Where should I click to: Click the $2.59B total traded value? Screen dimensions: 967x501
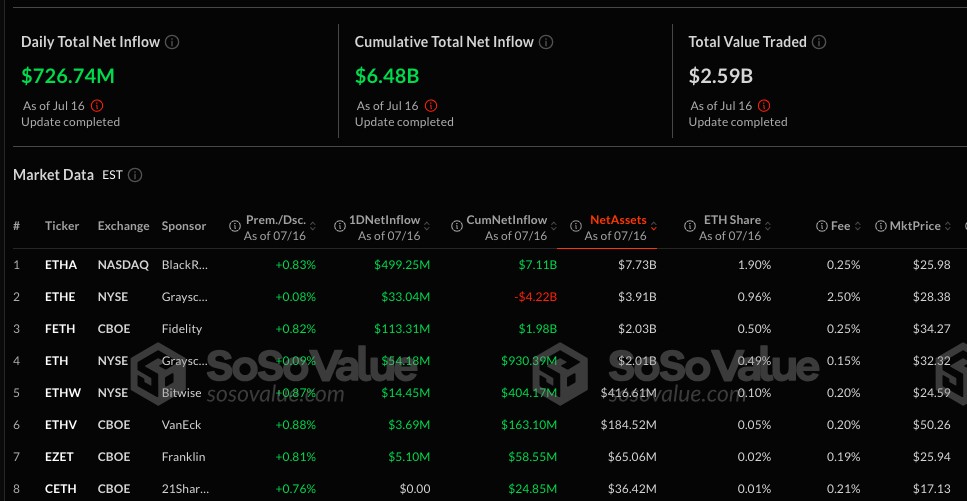(x=721, y=76)
